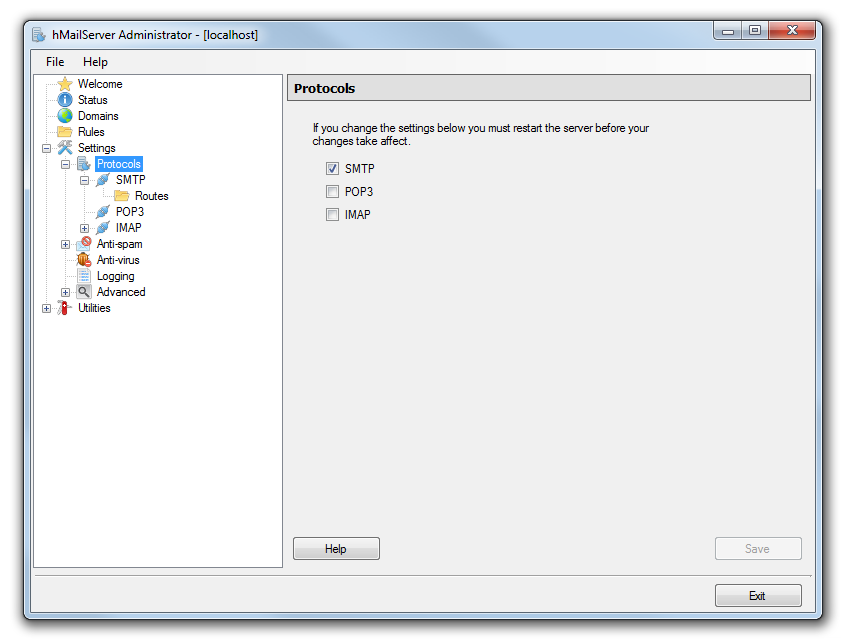Enable the POP3 protocol checkbox
The height and width of the screenshot is (644, 850).
tap(332, 192)
